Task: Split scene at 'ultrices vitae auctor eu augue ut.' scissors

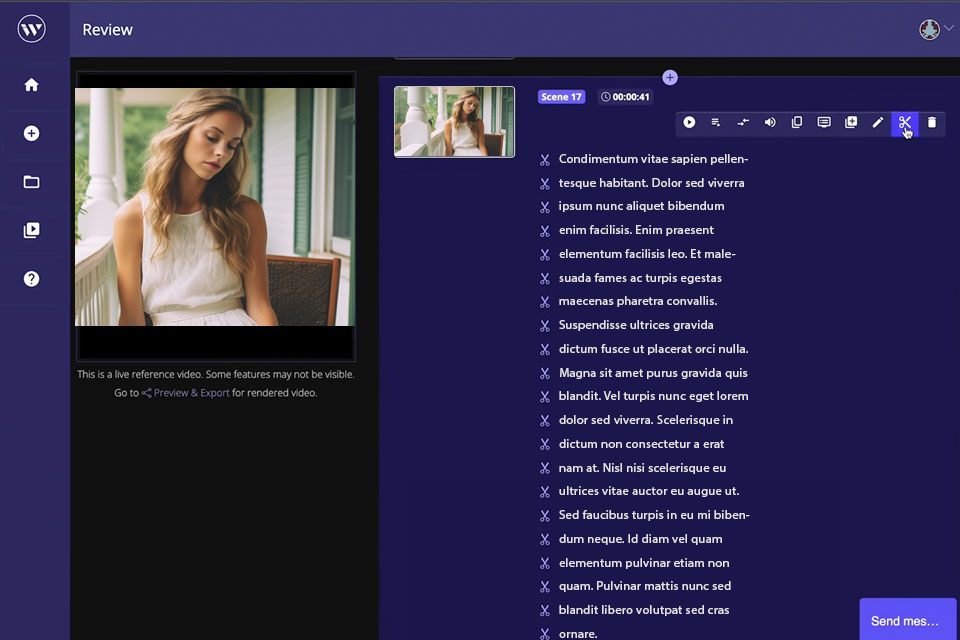Action: point(545,492)
